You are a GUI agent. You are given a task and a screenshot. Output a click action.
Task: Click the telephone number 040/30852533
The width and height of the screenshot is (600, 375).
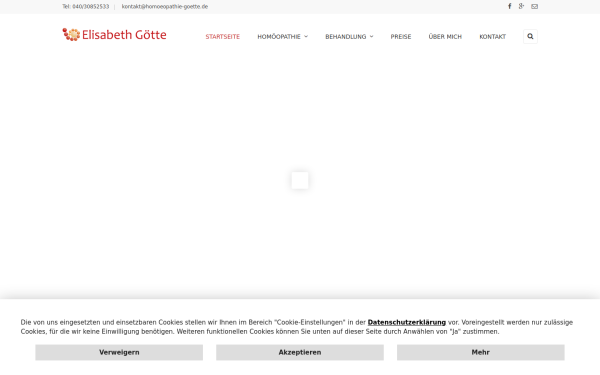coord(91,7)
